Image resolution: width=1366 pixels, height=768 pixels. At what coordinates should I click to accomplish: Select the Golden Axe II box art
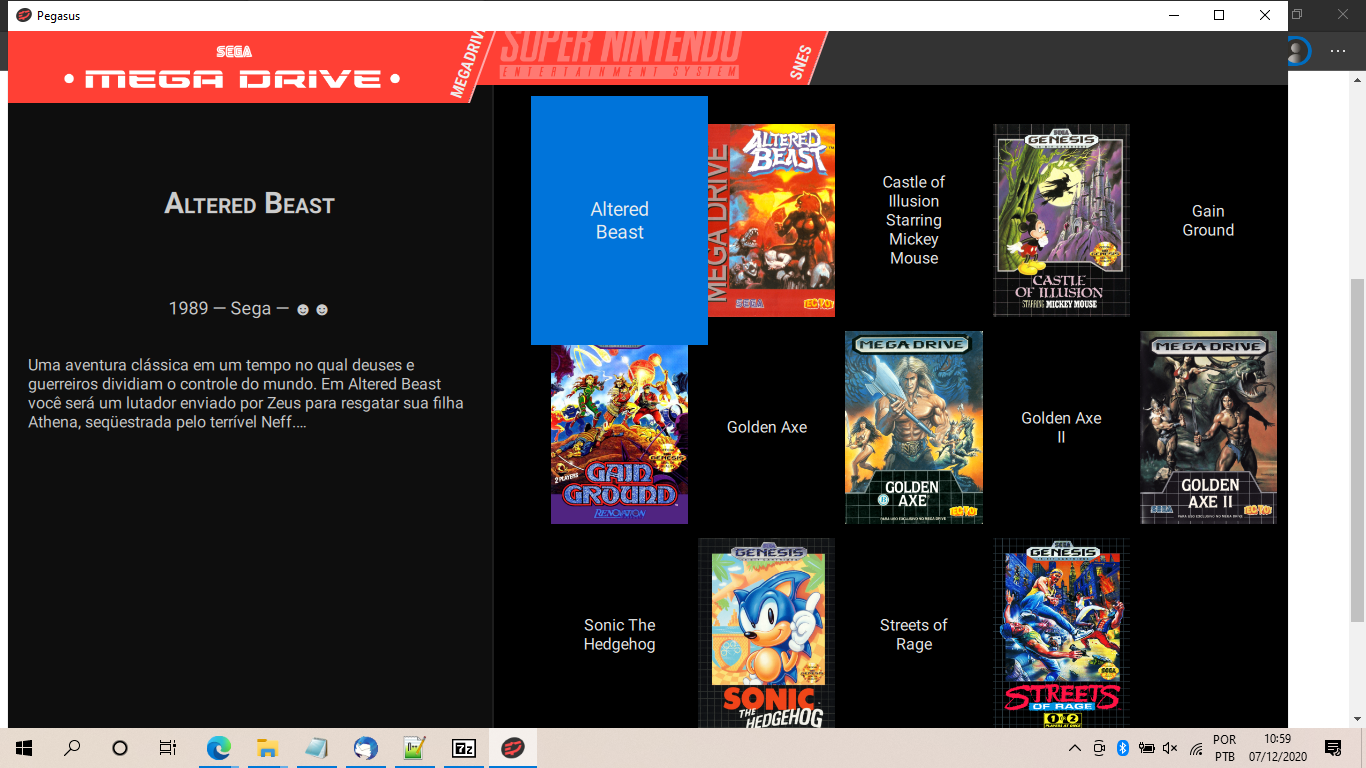tap(1207, 427)
